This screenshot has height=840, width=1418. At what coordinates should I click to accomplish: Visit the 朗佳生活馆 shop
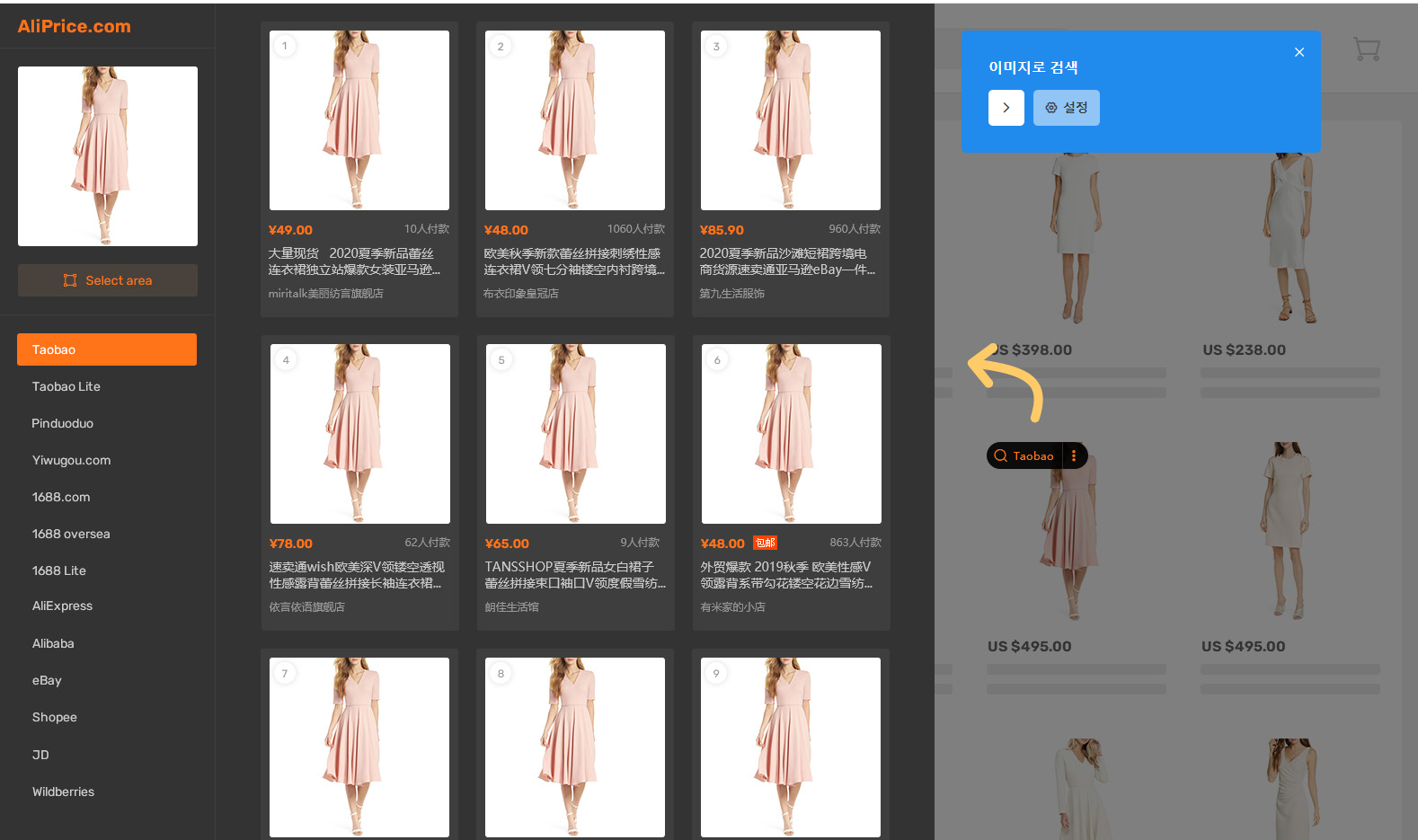pyautogui.click(x=512, y=607)
